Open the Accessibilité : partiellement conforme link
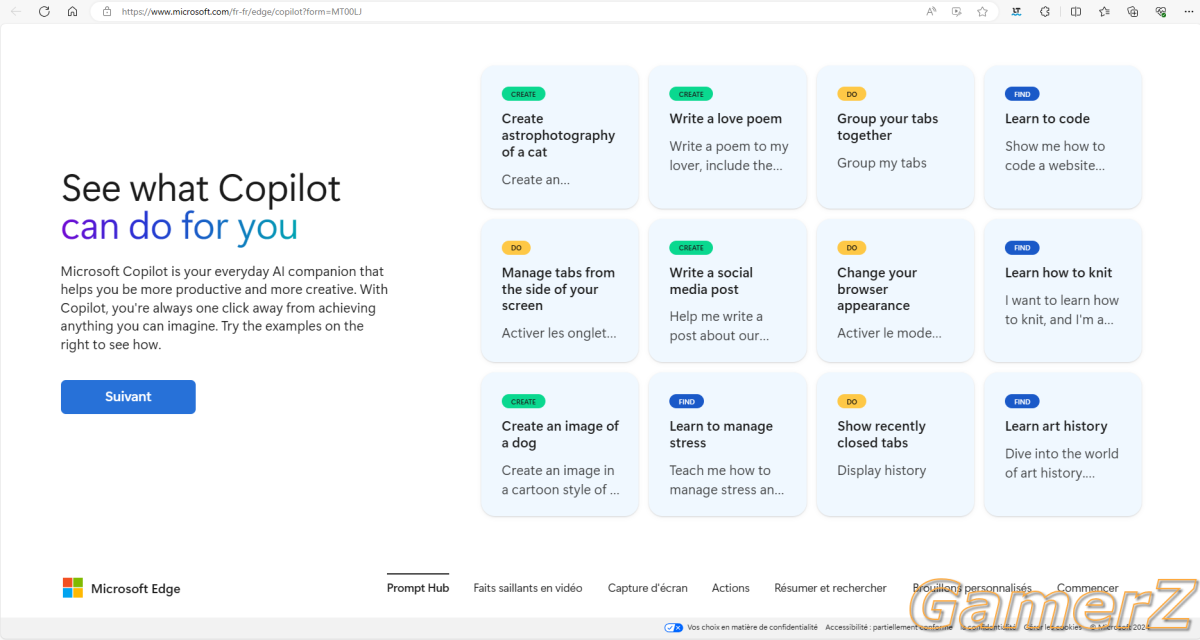Screen dimensions: 1200x640 click(889, 627)
